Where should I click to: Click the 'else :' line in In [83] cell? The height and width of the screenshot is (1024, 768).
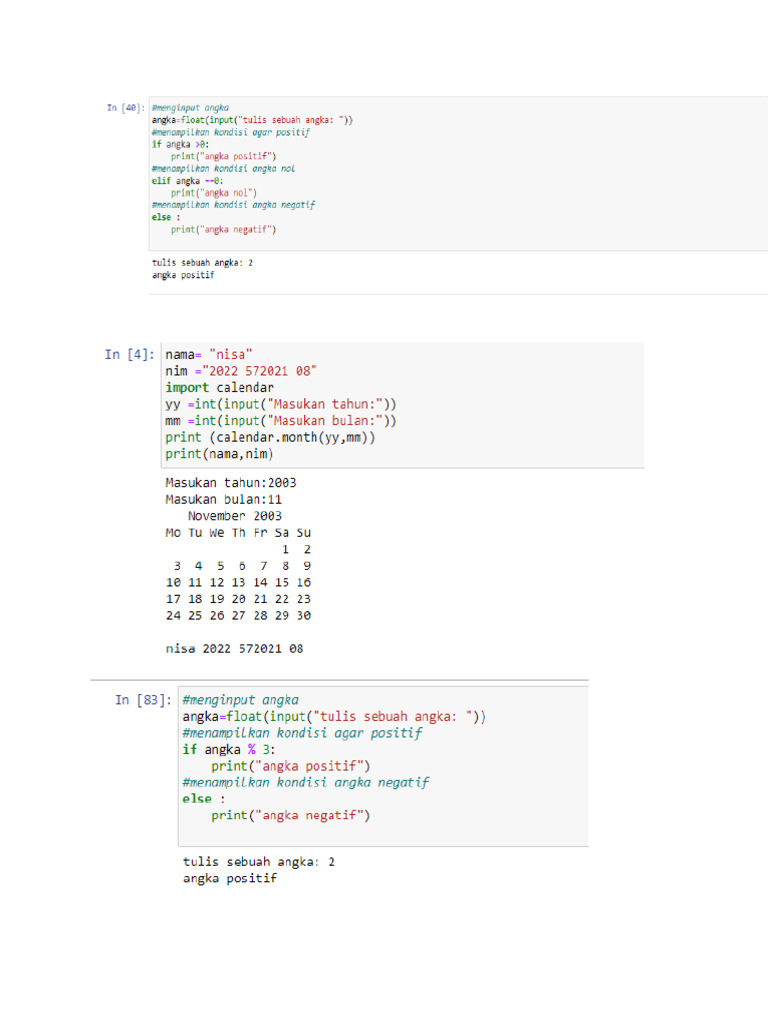pyautogui.click(x=204, y=799)
